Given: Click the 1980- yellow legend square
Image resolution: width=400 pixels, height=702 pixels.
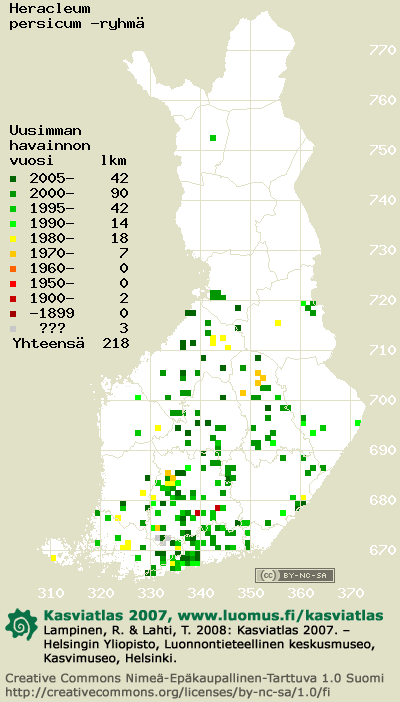Looking at the screenshot, I should (13, 239).
